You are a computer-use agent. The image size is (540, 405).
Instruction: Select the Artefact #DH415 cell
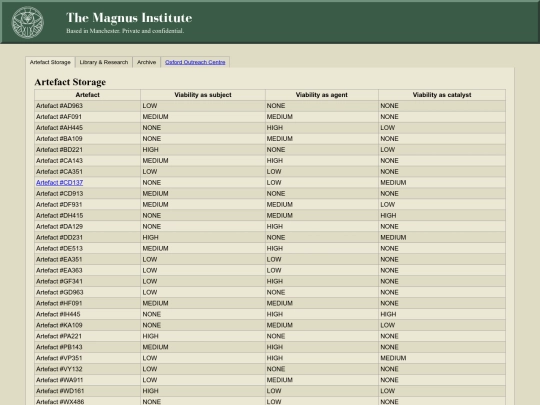pos(87,216)
